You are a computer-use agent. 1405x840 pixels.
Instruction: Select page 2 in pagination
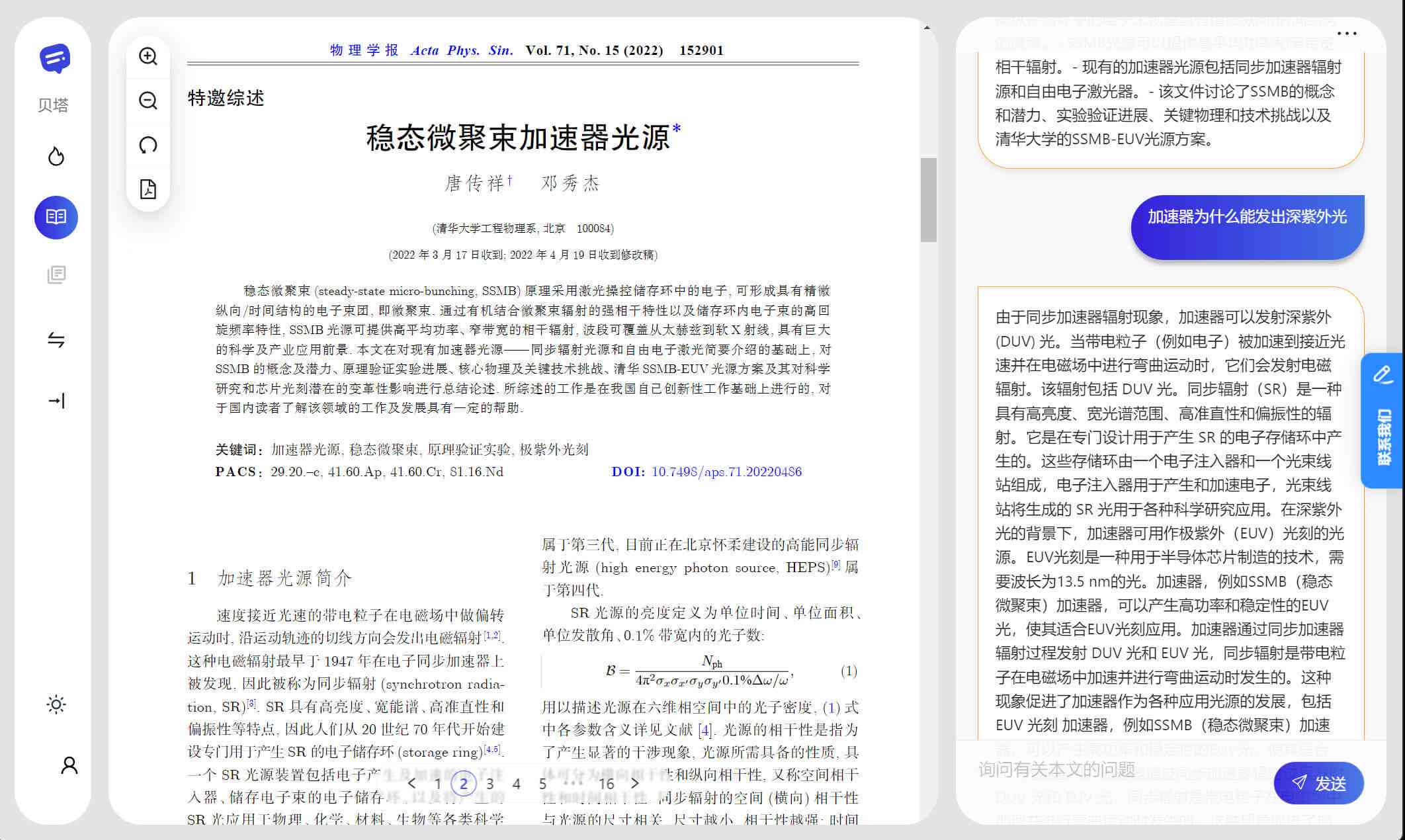click(464, 784)
